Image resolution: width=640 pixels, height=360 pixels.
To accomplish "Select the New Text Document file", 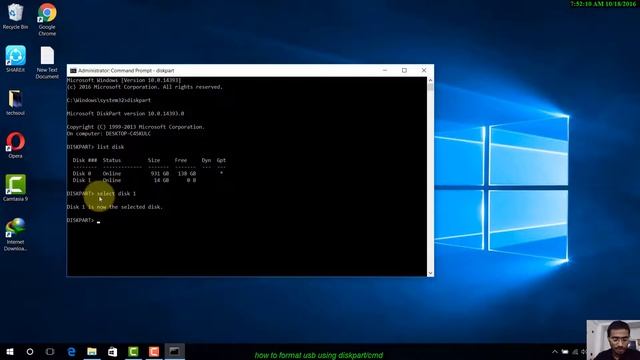I will click(x=47, y=62).
